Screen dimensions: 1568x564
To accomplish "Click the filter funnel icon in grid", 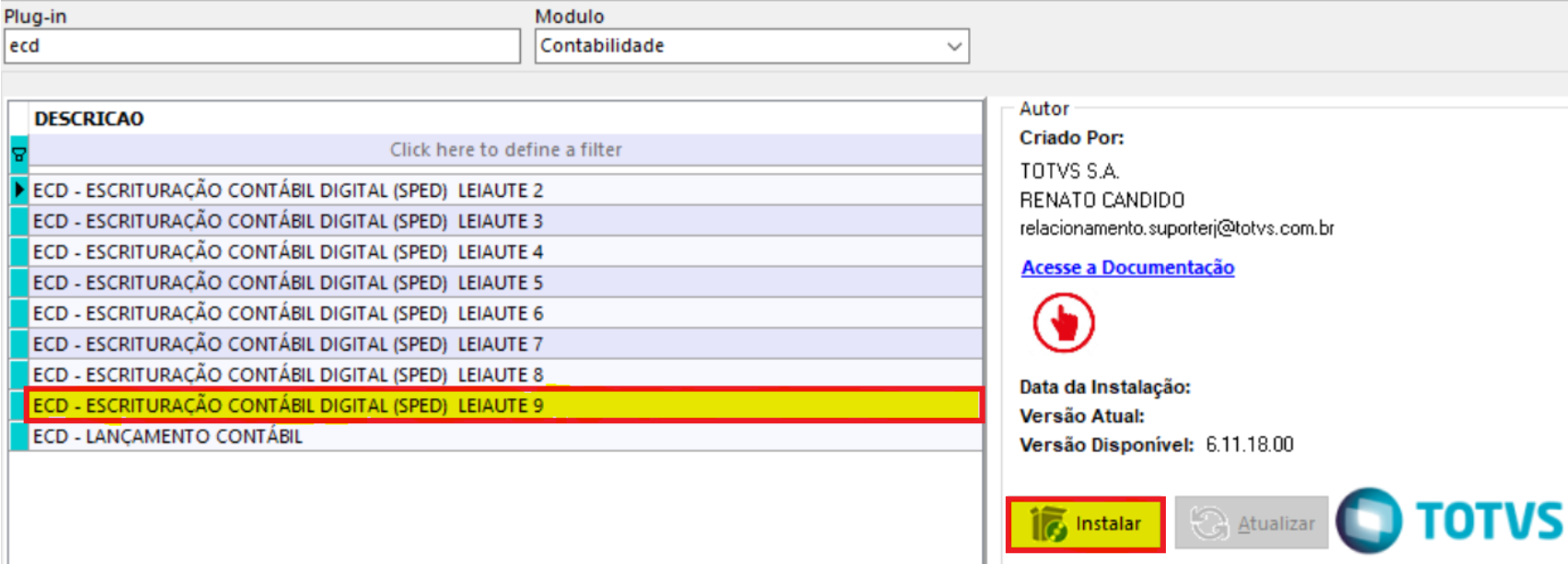I will 18,154.
